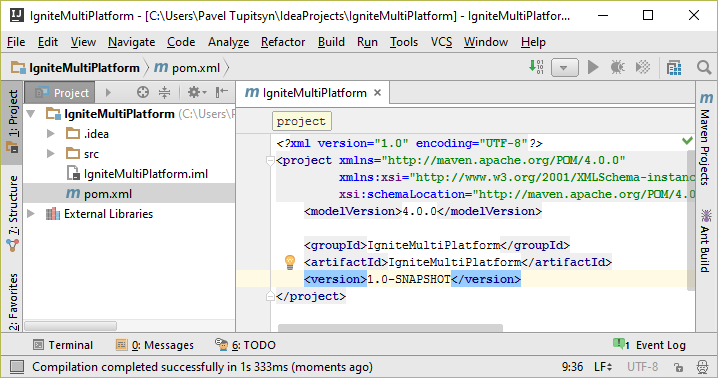This screenshot has width=718, height=378.
Task: Open the Terminal tool window
Action: pyautogui.click(x=63, y=345)
